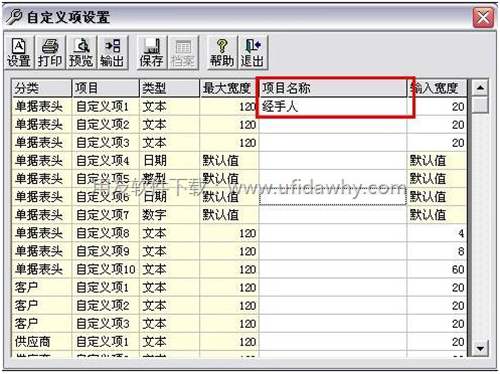
Task: Select the 经手人 project name cell
Action: 333,107
